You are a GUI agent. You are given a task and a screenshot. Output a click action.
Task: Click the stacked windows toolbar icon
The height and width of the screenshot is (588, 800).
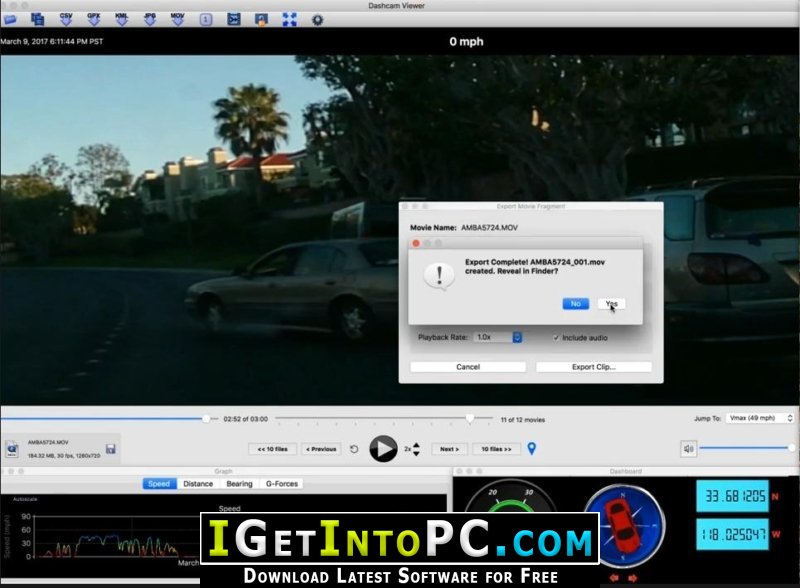click(x=38, y=20)
